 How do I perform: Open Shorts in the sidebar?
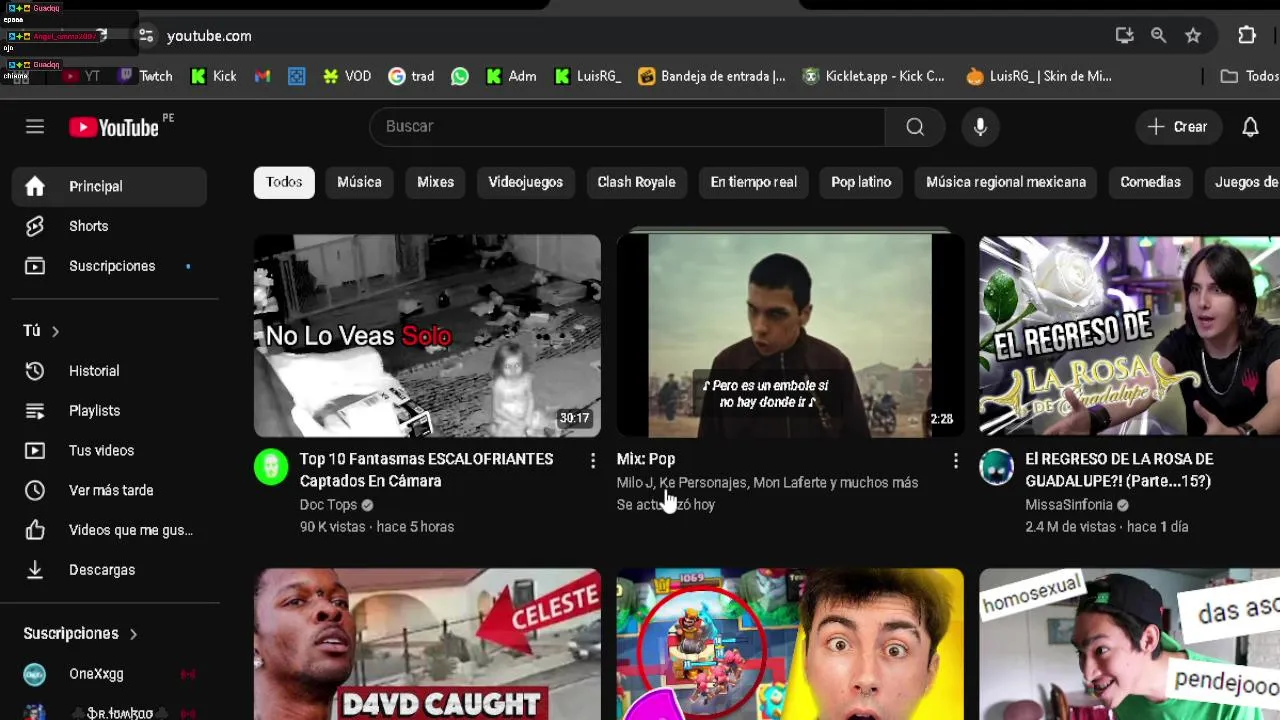click(x=109, y=226)
